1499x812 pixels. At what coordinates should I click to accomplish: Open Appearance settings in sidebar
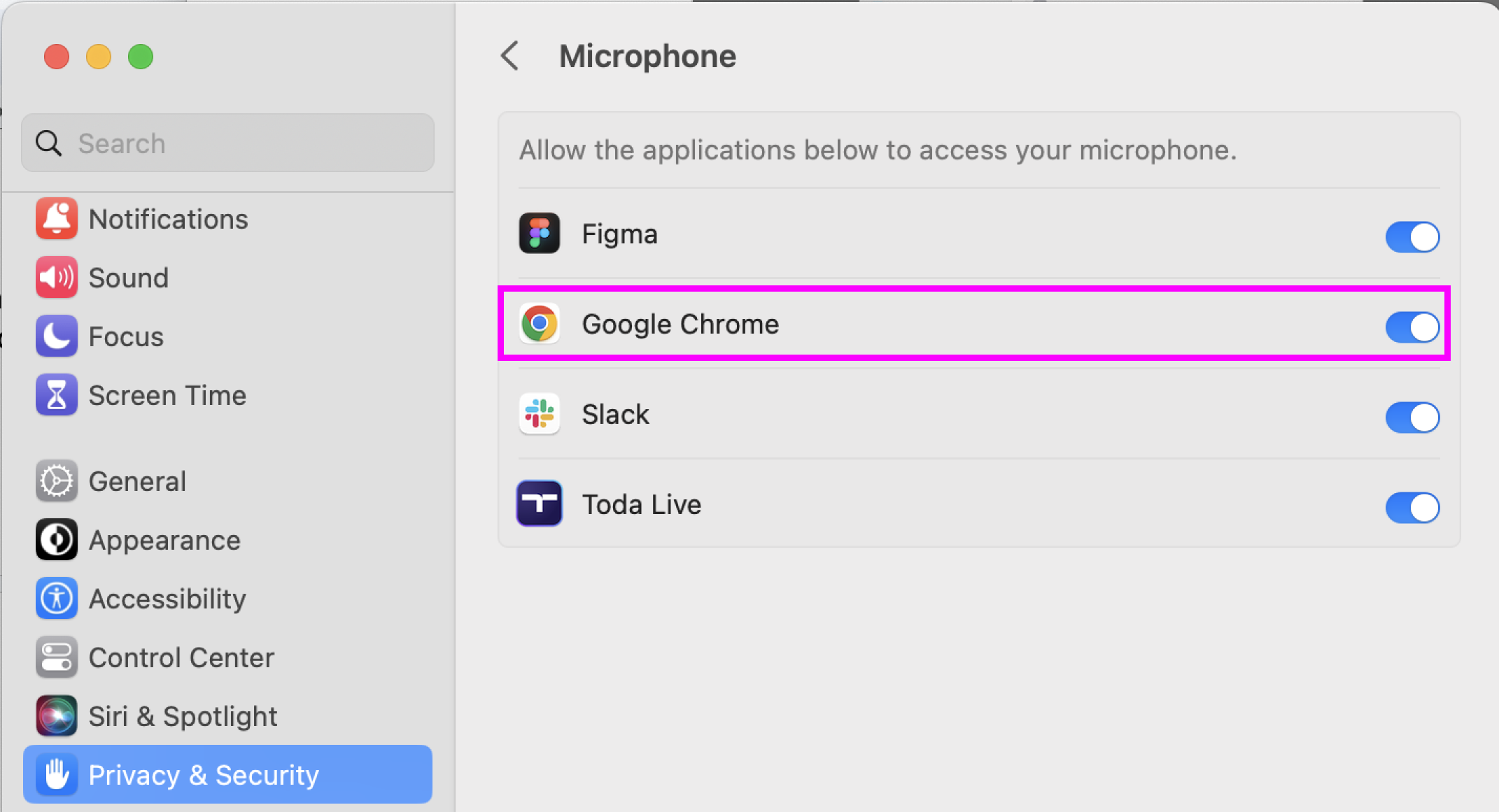coord(164,540)
